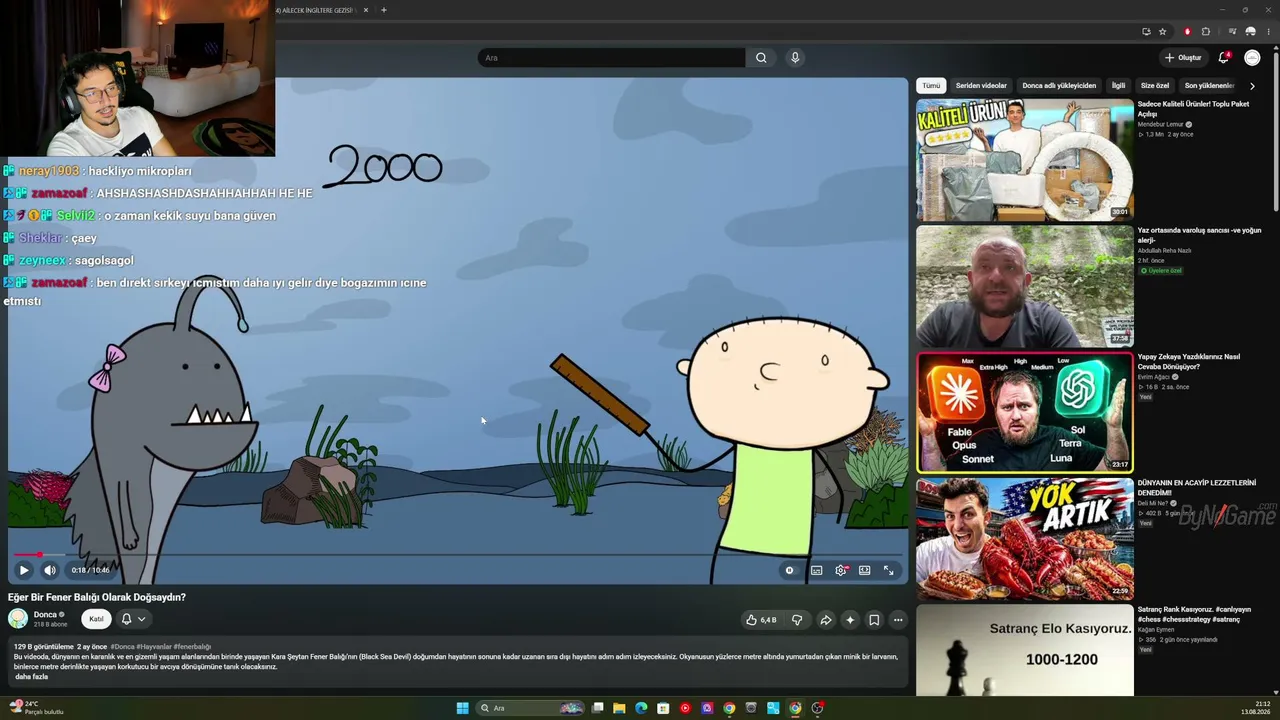
Task: Click the red extension icon in toolbar
Action: [1187, 31]
